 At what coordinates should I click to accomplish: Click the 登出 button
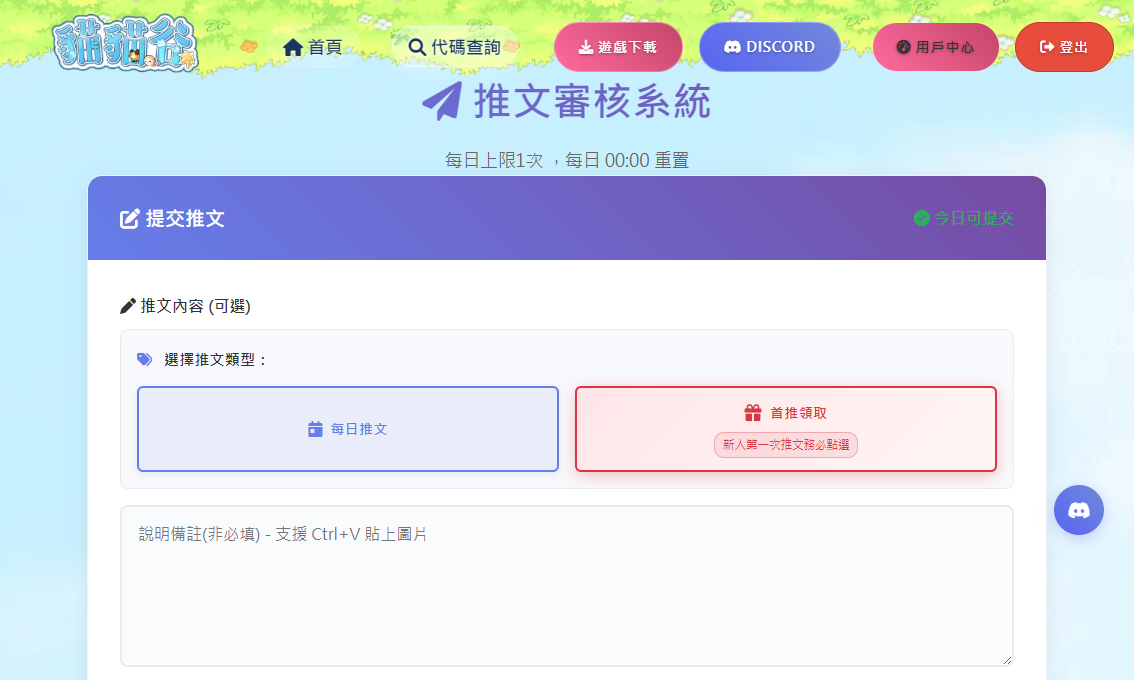(x=1064, y=46)
